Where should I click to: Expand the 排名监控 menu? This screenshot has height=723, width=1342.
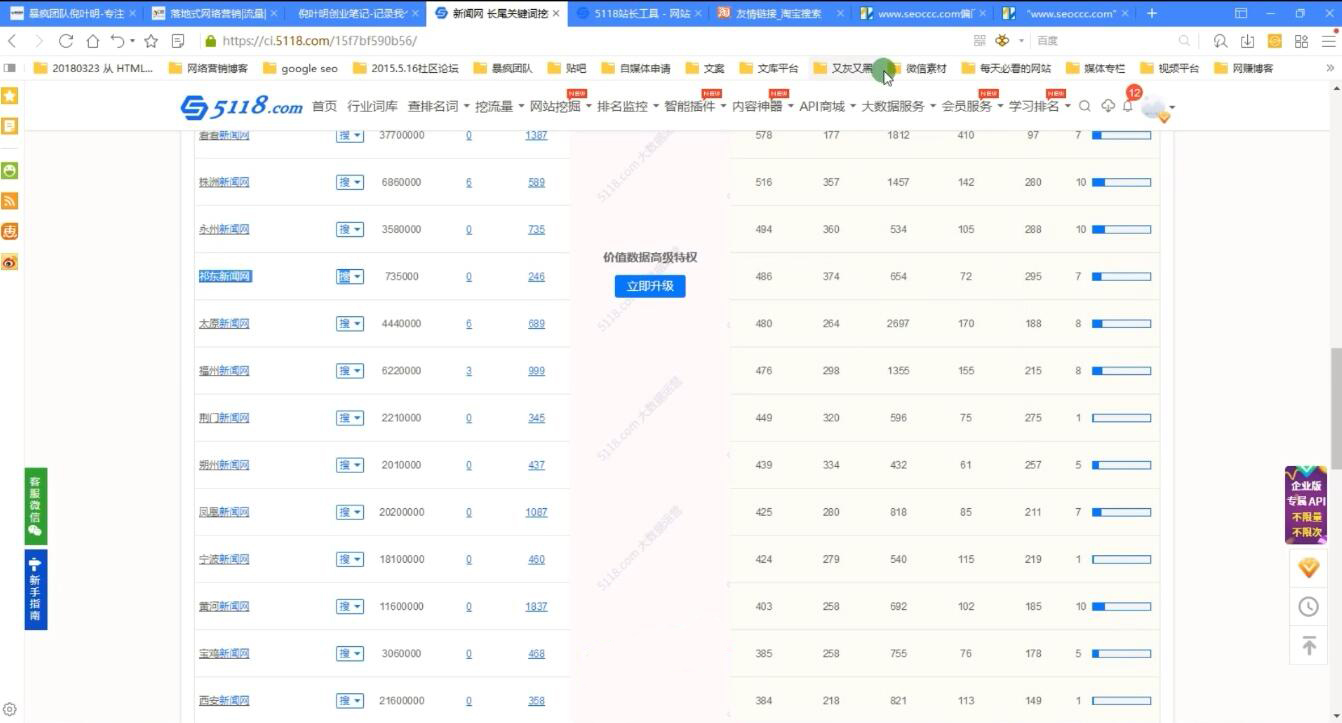pyautogui.click(x=628, y=106)
